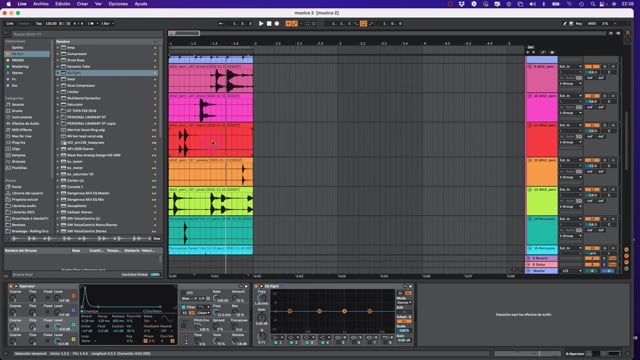This screenshot has width=640, height=360.
Task: Toggle the Key map mode button
Action: pos(579,24)
